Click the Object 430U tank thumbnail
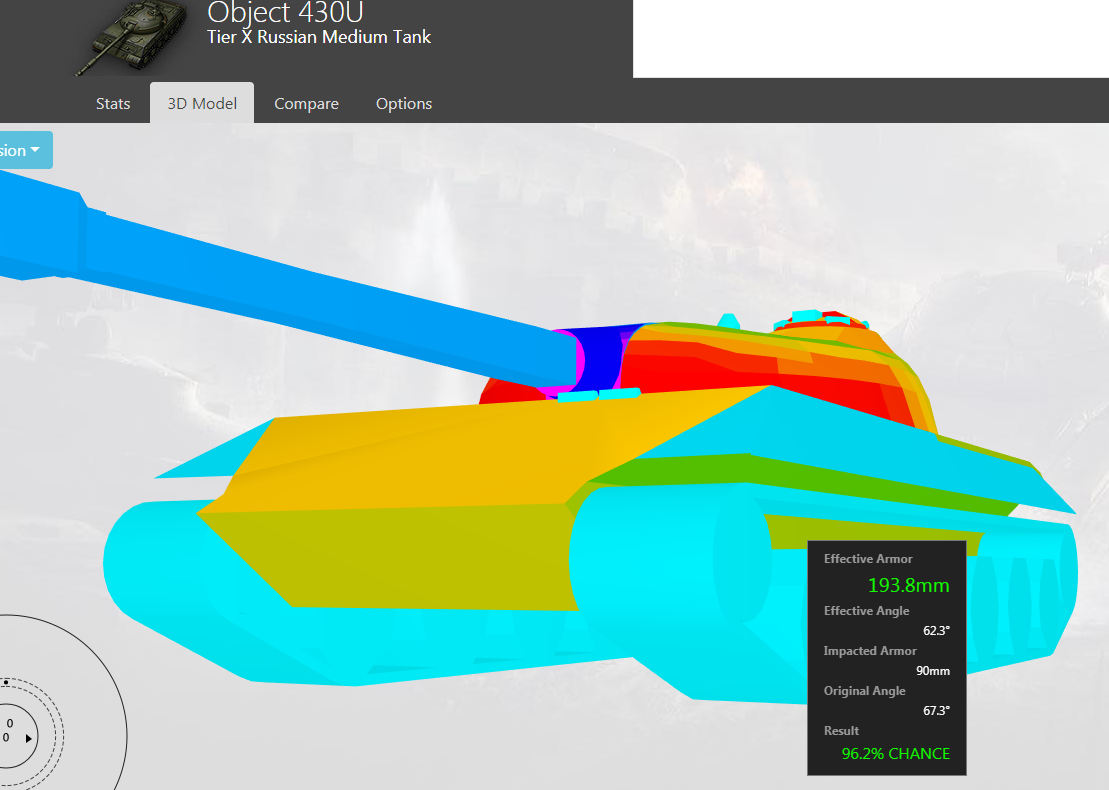Screen dimensions: 1109x790 pyautogui.click(x=132, y=37)
